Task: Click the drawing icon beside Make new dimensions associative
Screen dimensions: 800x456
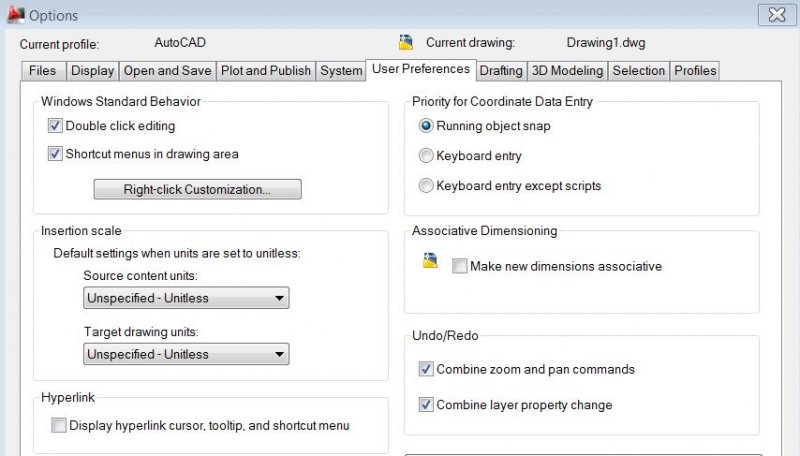Action: click(x=430, y=261)
